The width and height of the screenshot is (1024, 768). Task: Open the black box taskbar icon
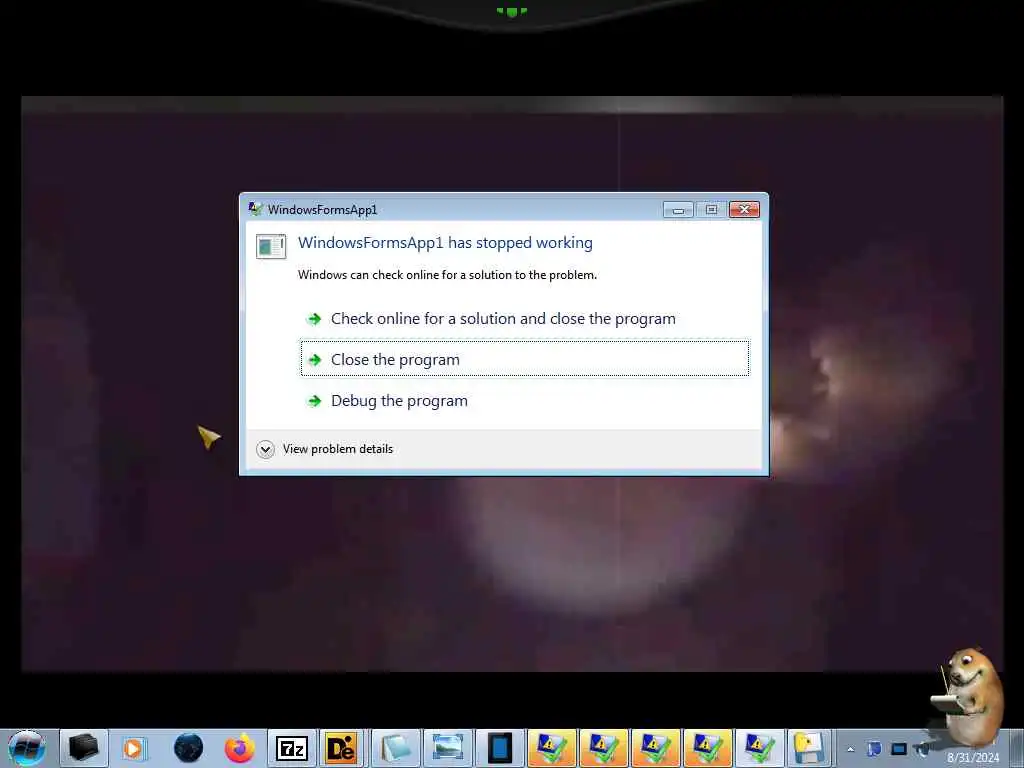click(x=84, y=748)
